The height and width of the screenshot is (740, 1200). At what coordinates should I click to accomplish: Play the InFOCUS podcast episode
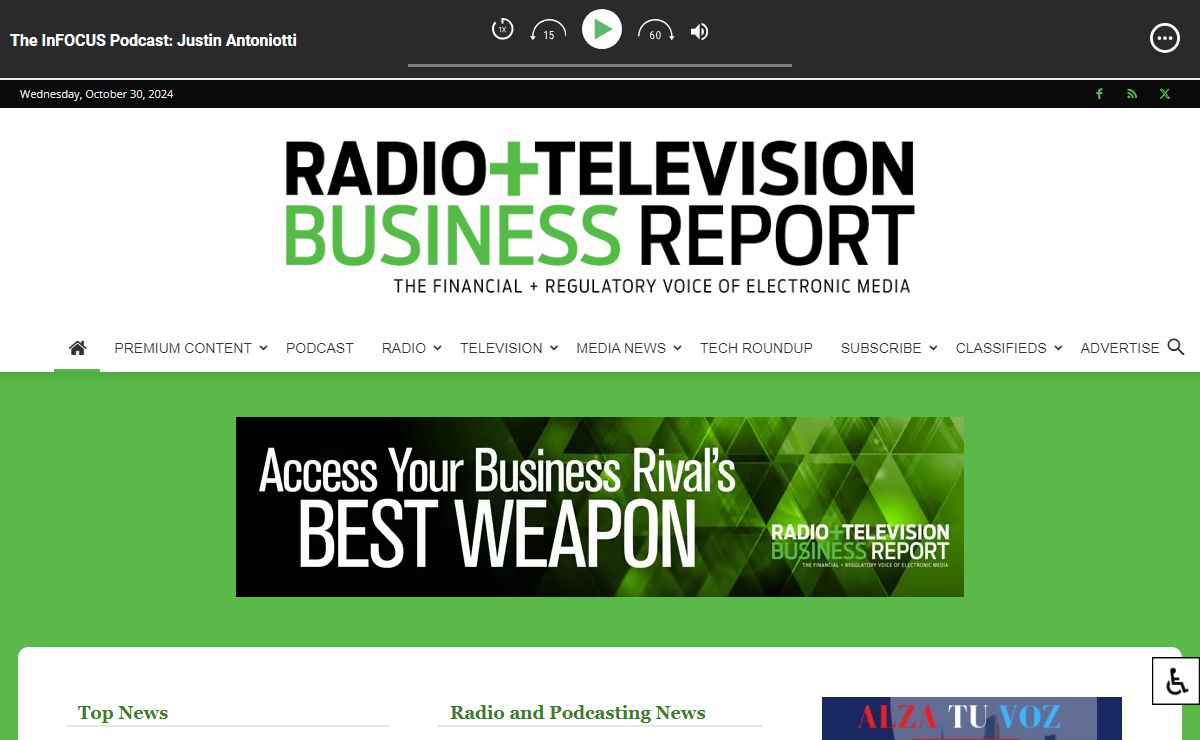tap(601, 30)
